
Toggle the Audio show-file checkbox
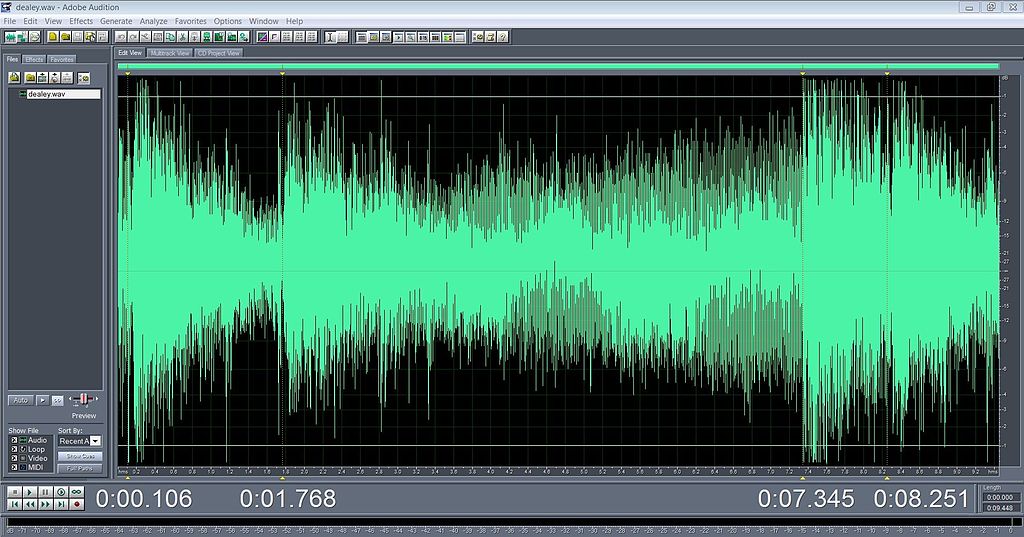click(14, 440)
